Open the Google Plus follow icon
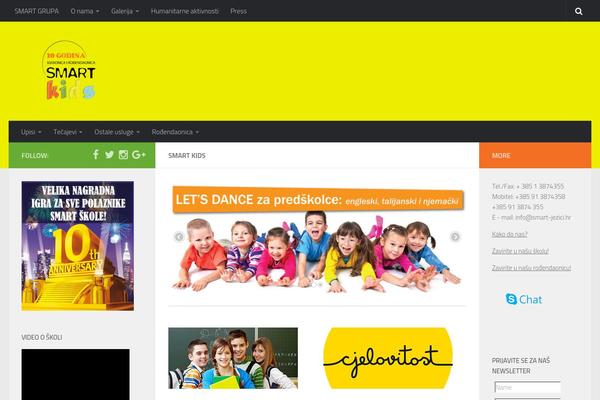The height and width of the screenshot is (400, 600). pyautogui.click(x=139, y=155)
